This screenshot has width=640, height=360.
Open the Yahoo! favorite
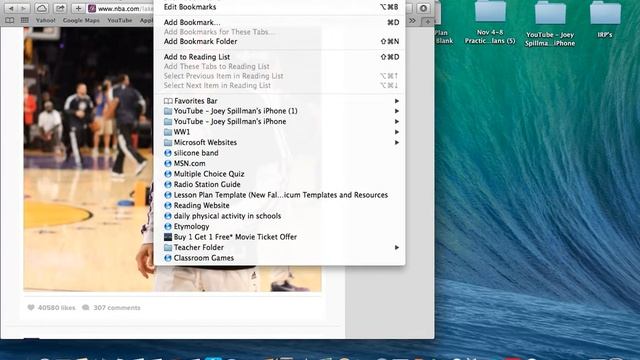46,20
